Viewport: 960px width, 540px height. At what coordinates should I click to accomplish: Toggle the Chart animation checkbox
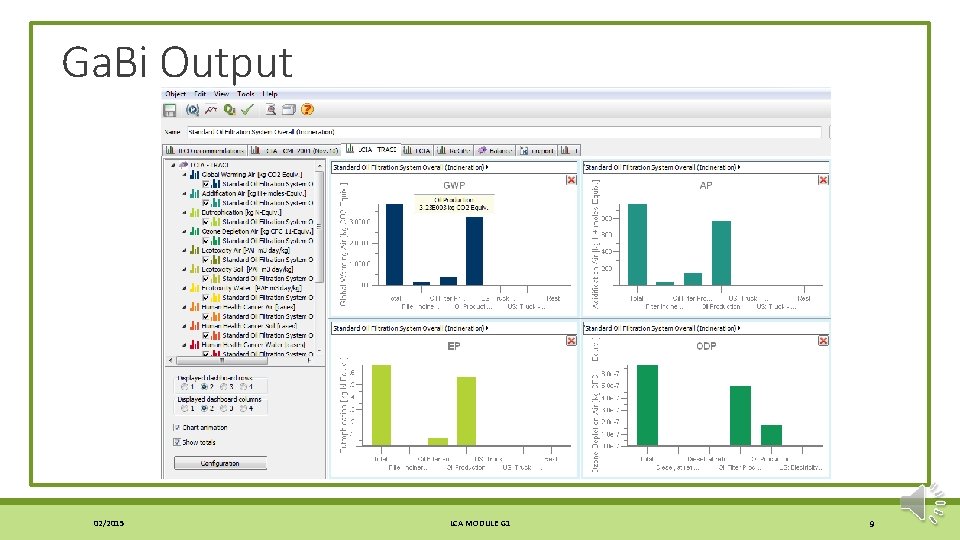(x=177, y=427)
